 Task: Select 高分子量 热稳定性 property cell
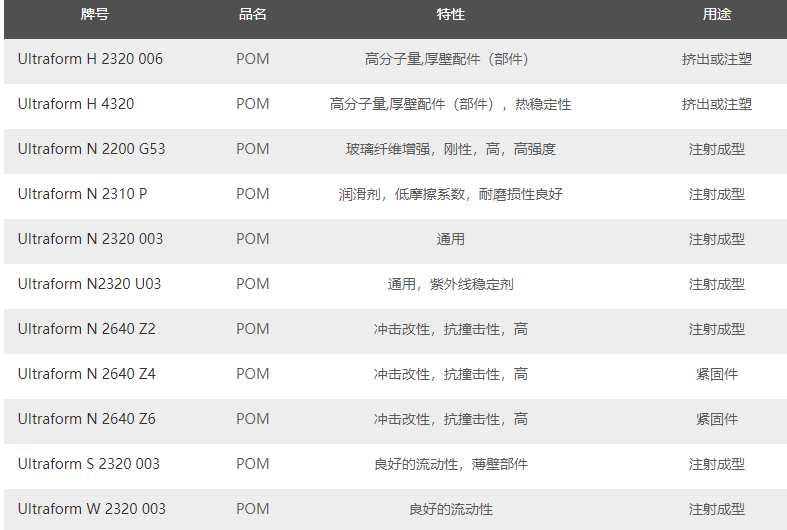[x=451, y=104]
